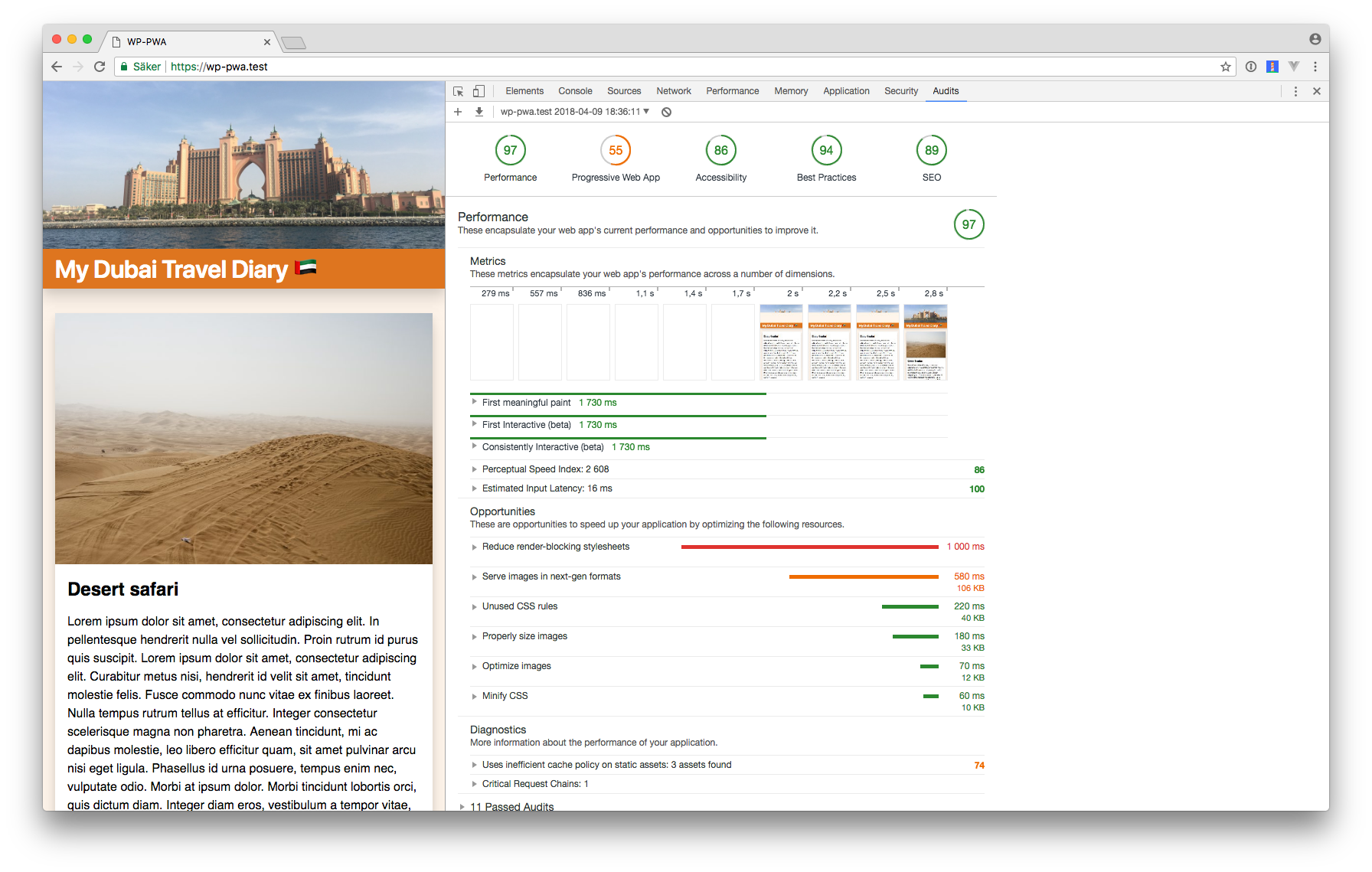Click the browser back arrow
This screenshot has width=1372, height=872.
point(57,67)
